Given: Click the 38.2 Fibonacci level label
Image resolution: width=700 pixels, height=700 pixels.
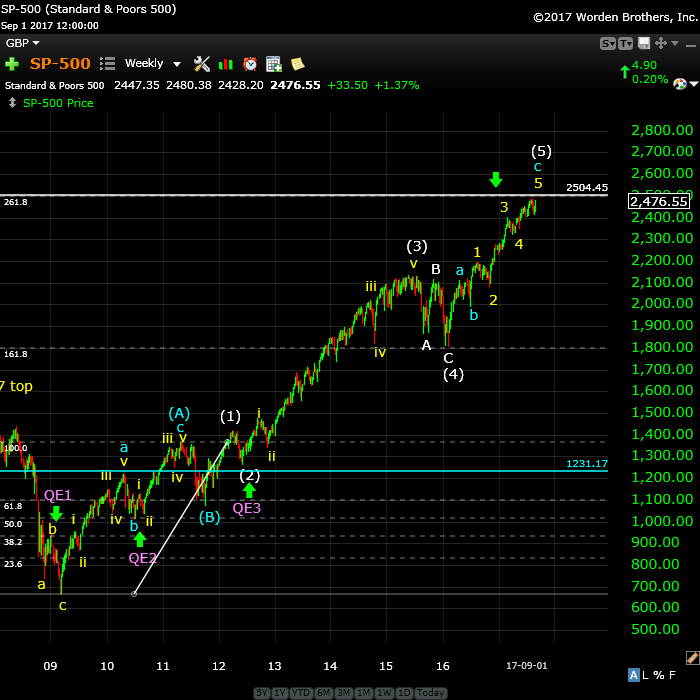Looking at the screenshot, I should tap(13, 542).
